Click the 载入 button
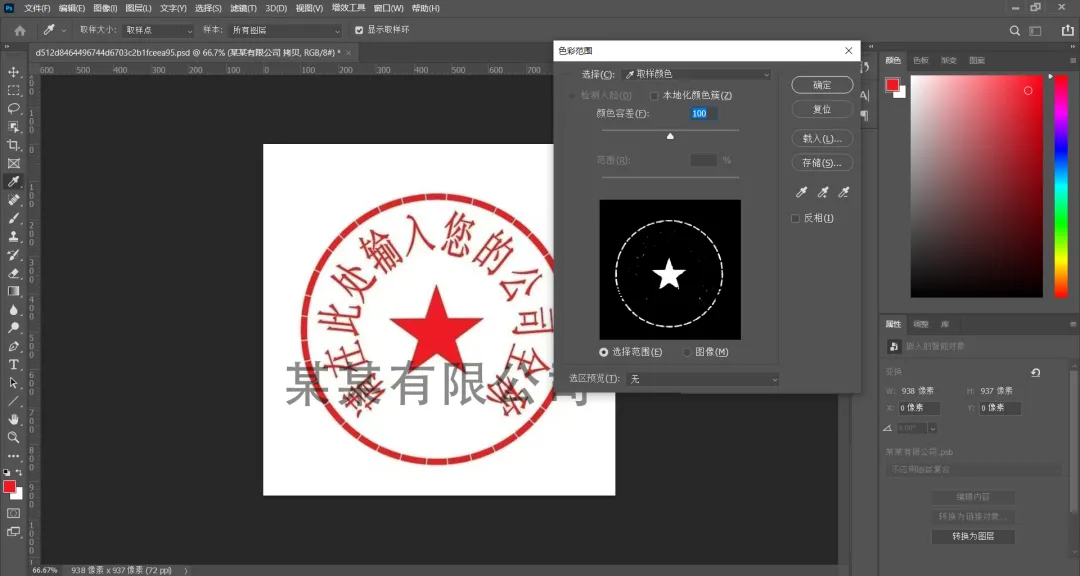1080x576 pixels. coord(822,138)
